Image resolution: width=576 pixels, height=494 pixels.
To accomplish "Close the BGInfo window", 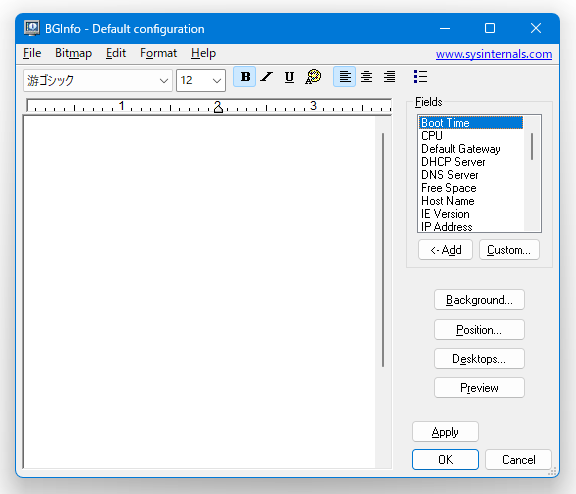I will [536, 28].
